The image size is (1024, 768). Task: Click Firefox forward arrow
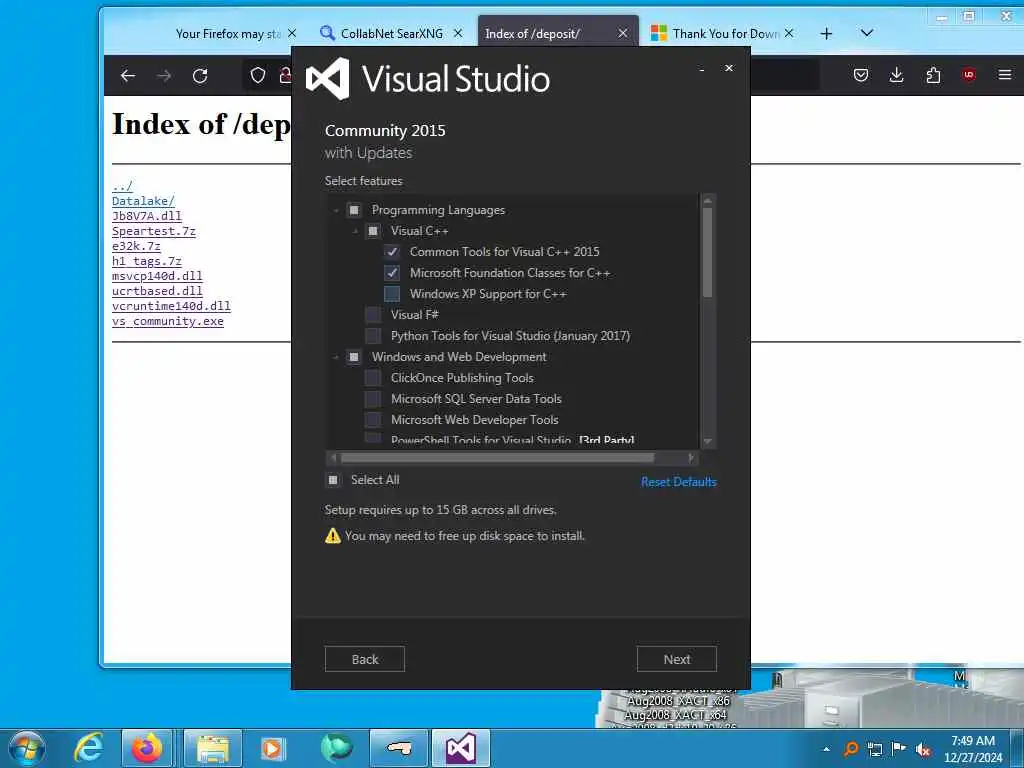(x=164, y=76)
